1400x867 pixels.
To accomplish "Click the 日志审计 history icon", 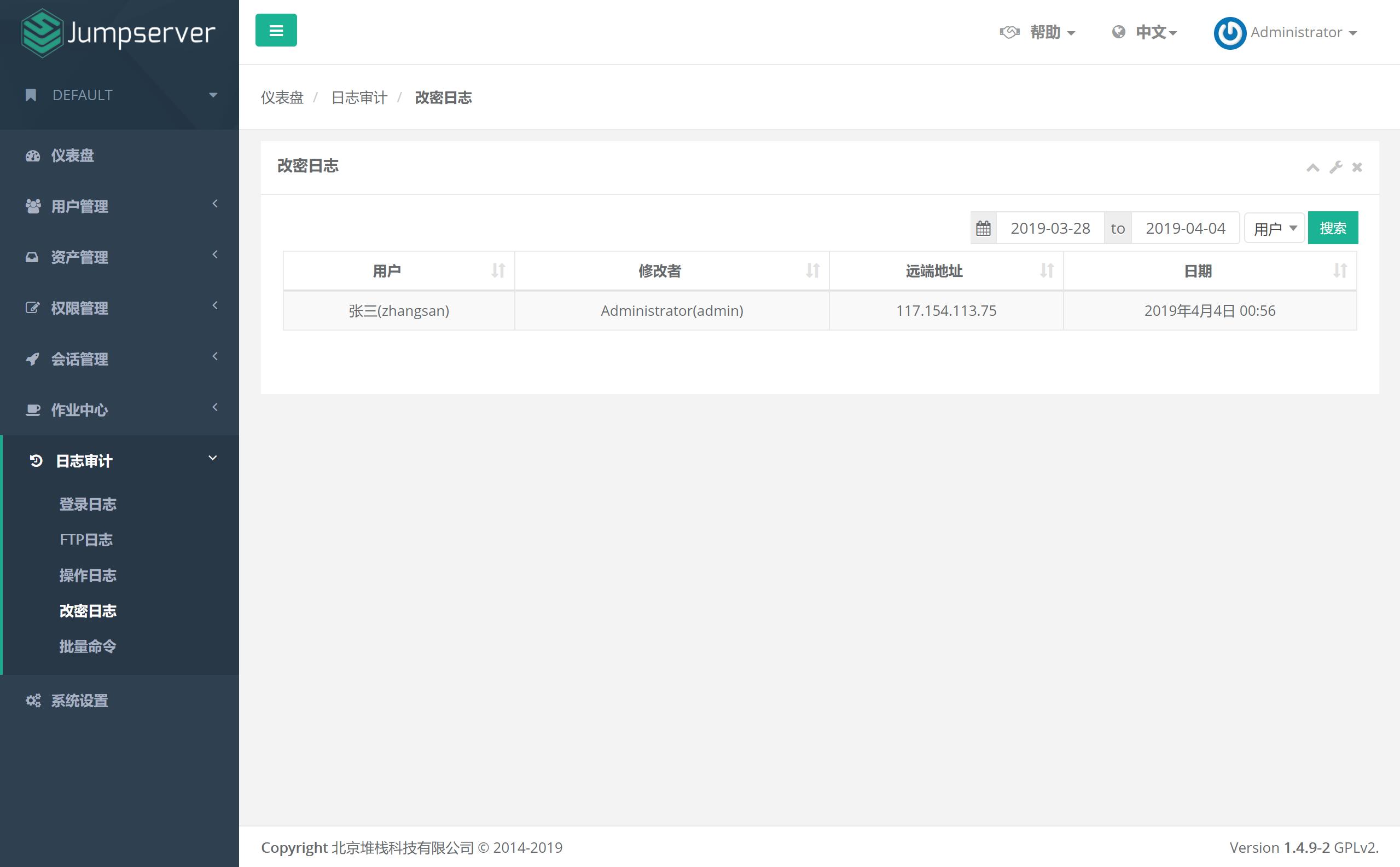I will [36, 460].
